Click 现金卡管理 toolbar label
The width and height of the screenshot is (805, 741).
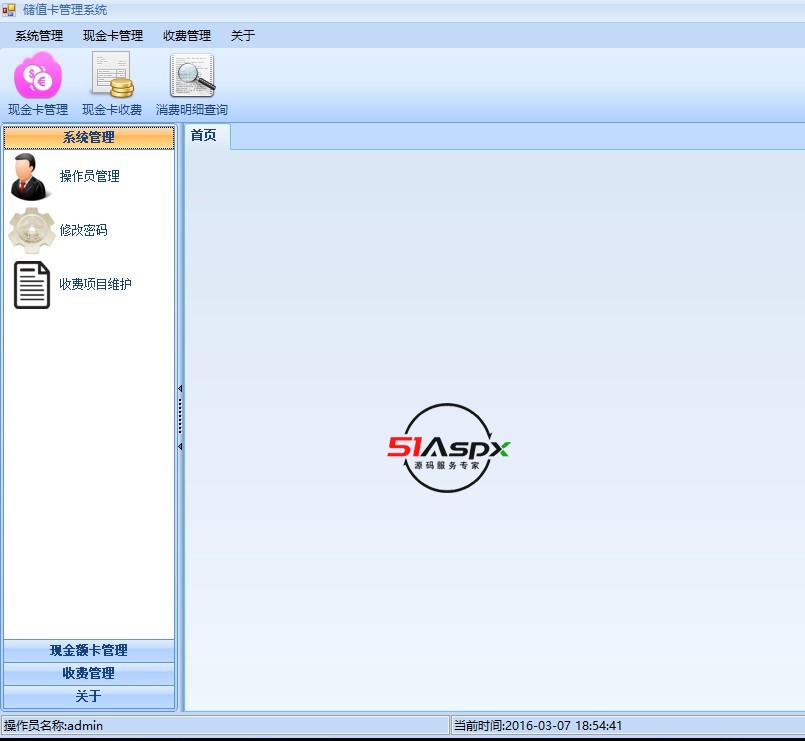click(x=38, y=110)
